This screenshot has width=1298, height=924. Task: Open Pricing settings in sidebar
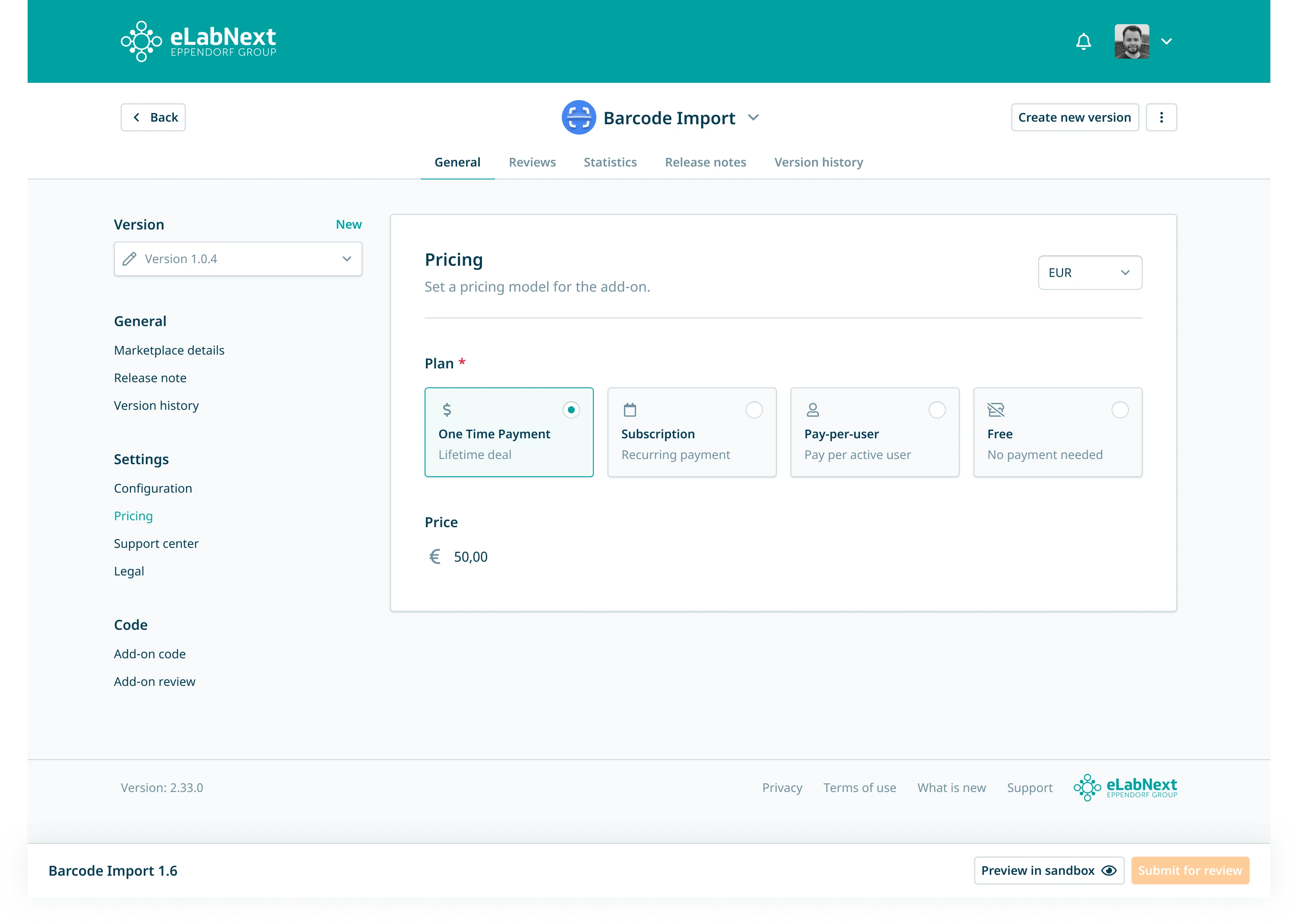pos(133,516)
